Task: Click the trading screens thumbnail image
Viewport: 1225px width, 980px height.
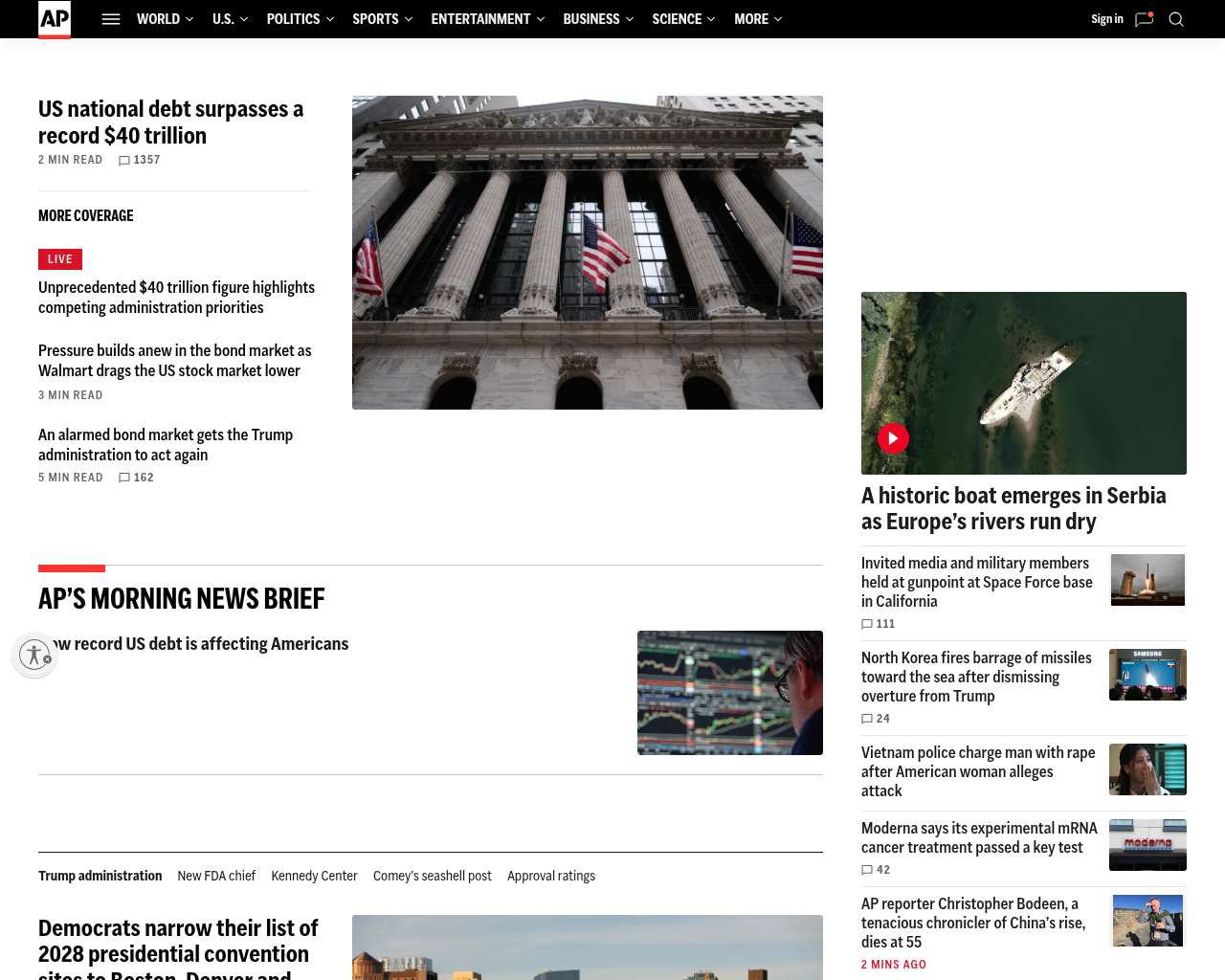Action: [x=730, y=693]
